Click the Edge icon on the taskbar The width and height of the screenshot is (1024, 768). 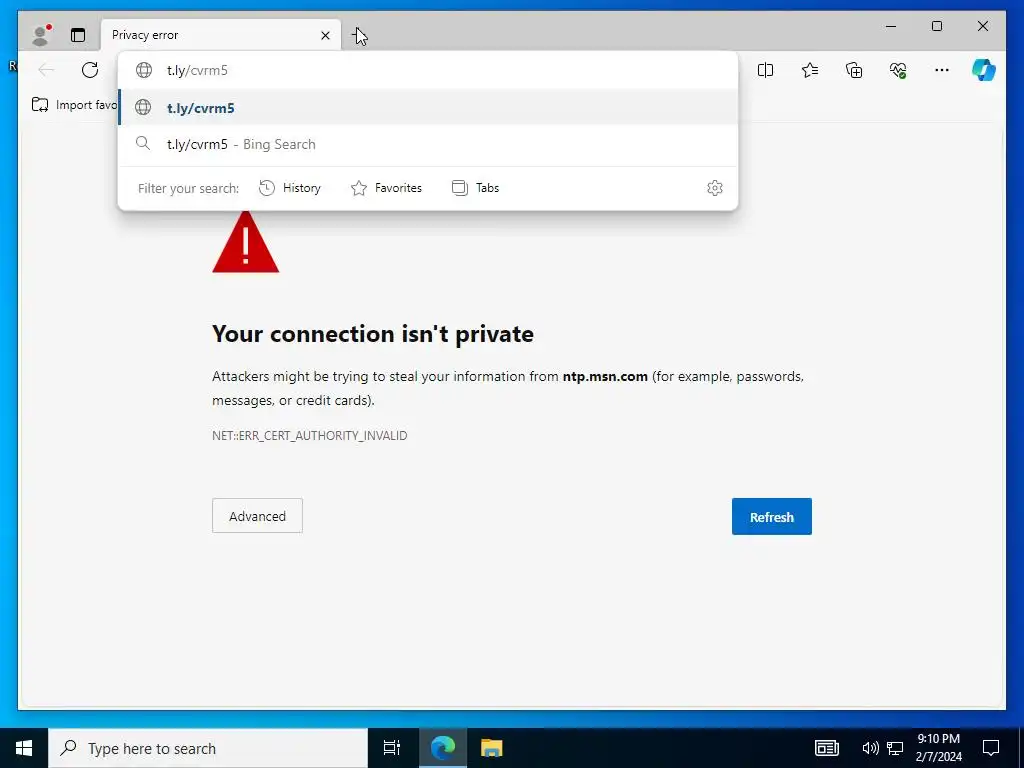pyautogui.click(x=443, y=748)
